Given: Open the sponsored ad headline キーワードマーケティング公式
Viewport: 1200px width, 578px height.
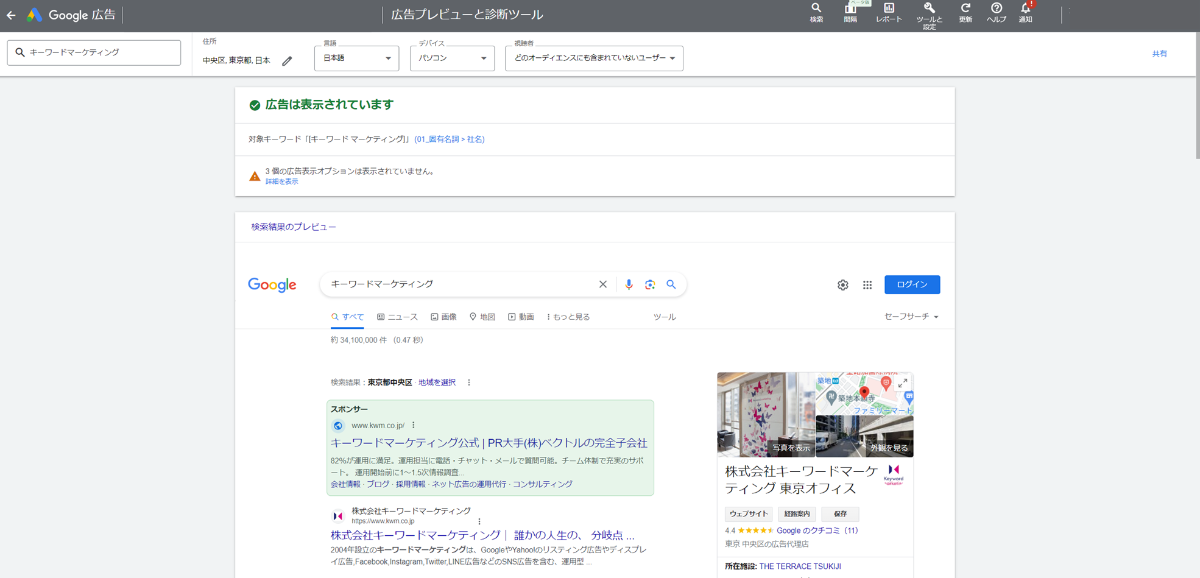Looking at the screenshot, I should coord(489,443).
